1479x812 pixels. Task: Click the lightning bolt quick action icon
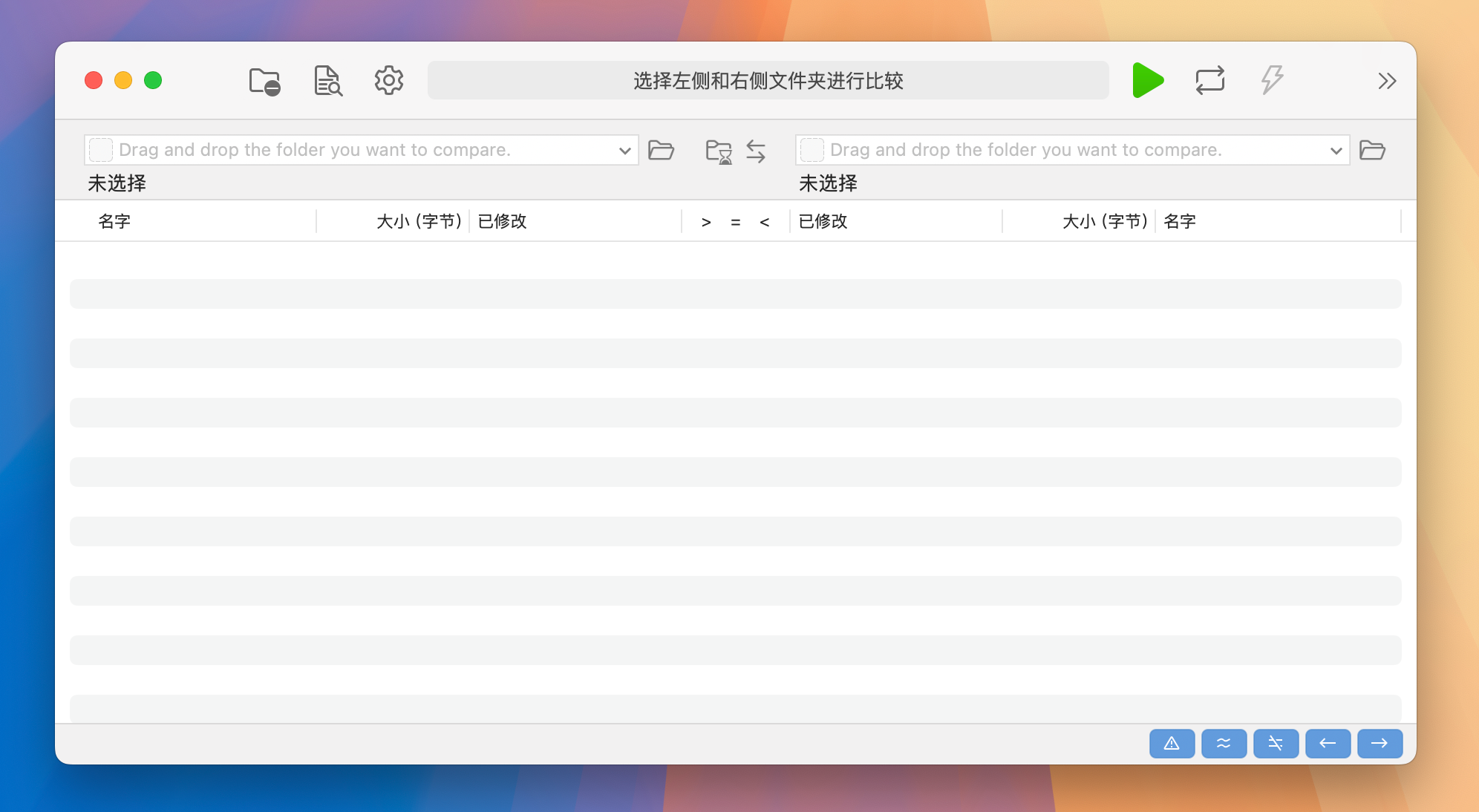coord(1272,80)
